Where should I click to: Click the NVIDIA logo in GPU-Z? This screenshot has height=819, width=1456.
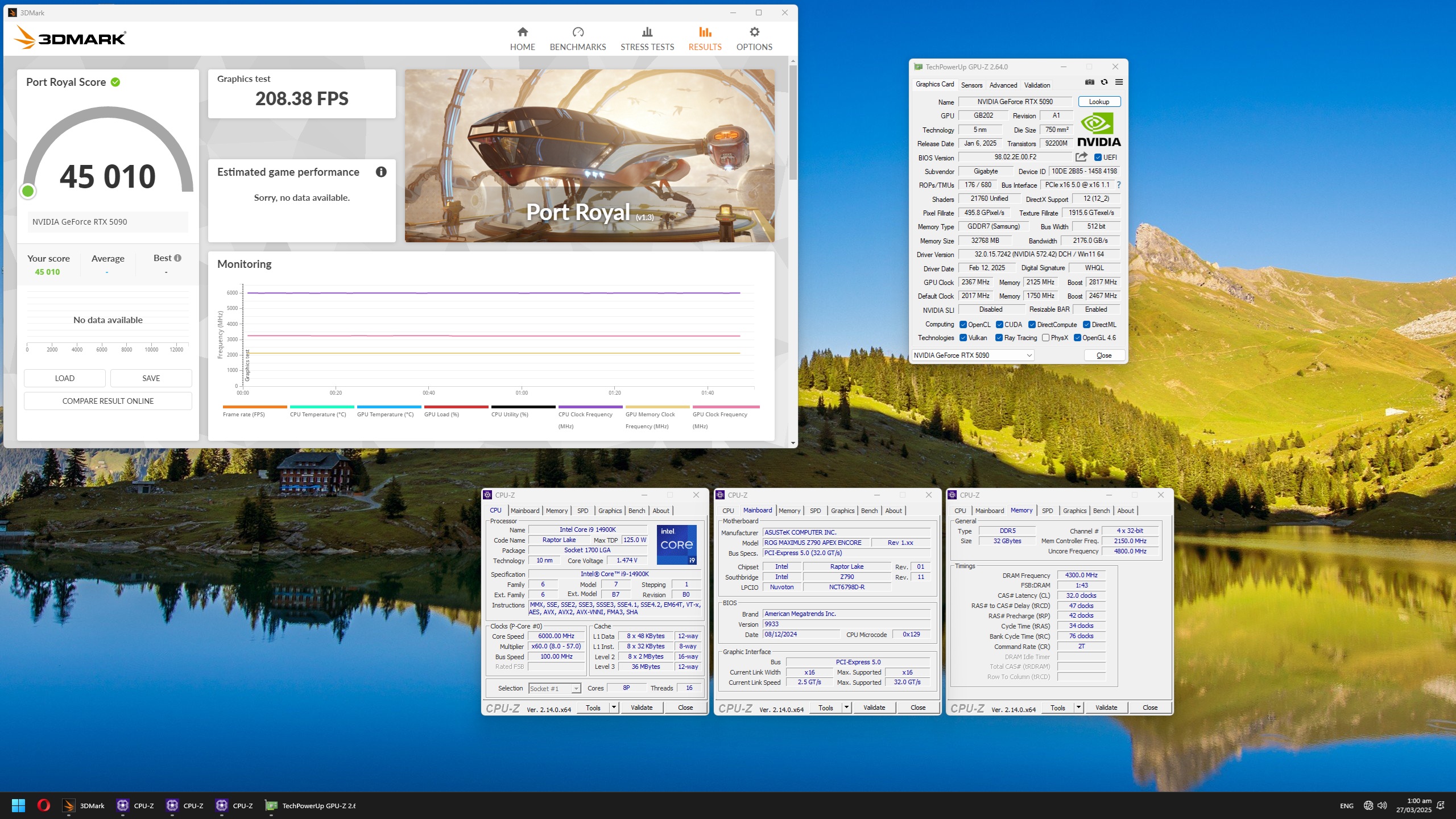[x=1099, y=130]
